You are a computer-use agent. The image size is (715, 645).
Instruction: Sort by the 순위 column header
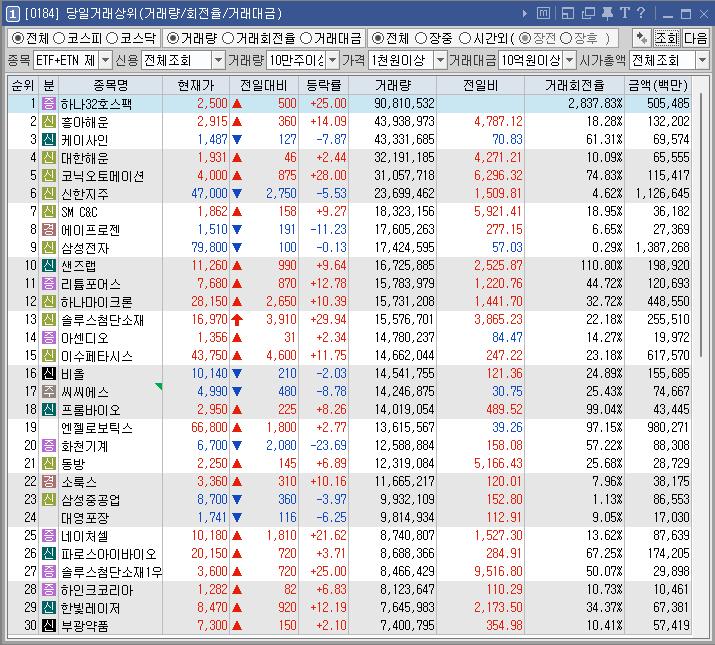(x=23, y=85)
